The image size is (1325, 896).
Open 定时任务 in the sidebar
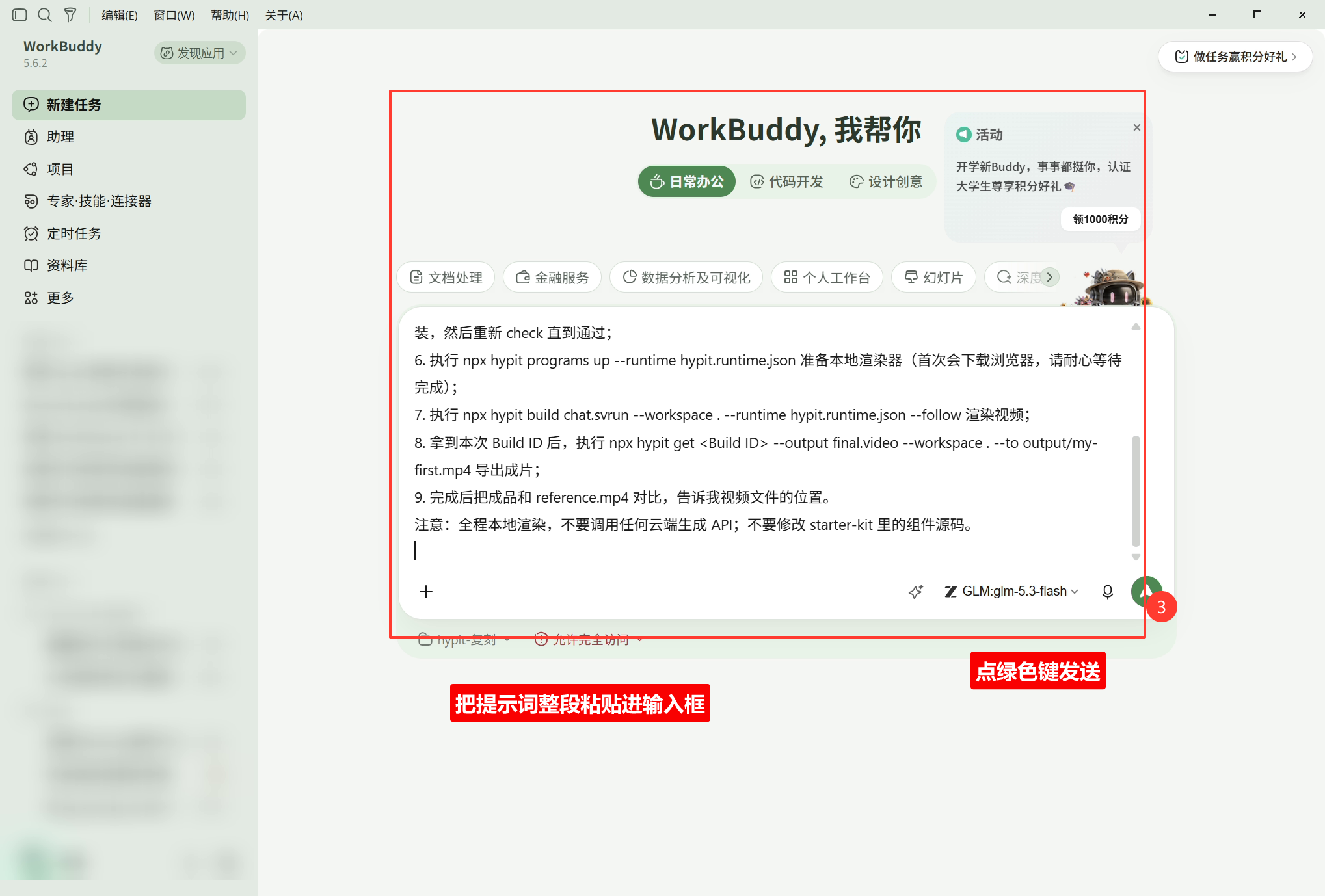[129, 233]
